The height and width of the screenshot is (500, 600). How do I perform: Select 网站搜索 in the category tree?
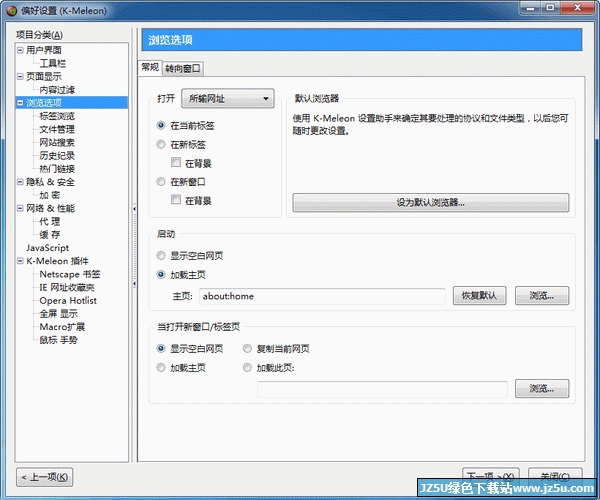coord(57,143)
